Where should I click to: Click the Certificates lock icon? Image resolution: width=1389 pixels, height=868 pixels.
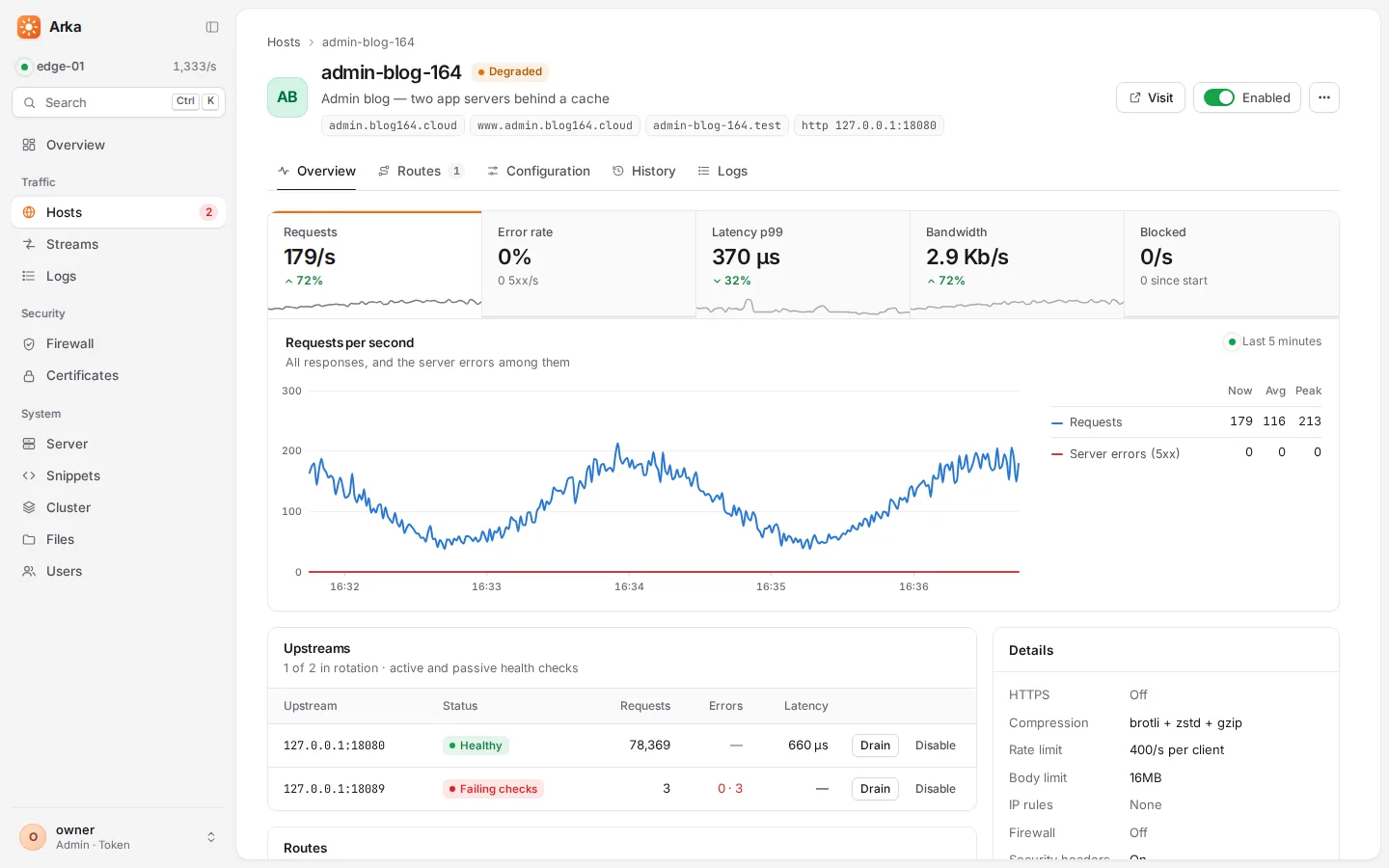(x=29, y=375)
